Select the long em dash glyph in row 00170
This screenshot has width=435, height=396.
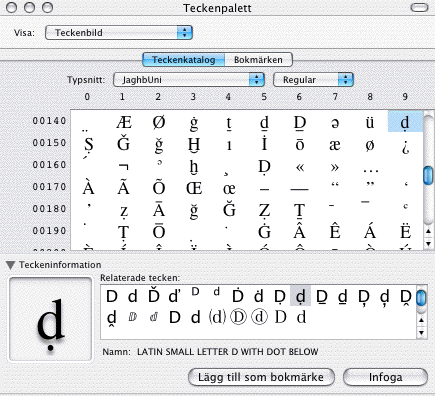click(300, 190)
